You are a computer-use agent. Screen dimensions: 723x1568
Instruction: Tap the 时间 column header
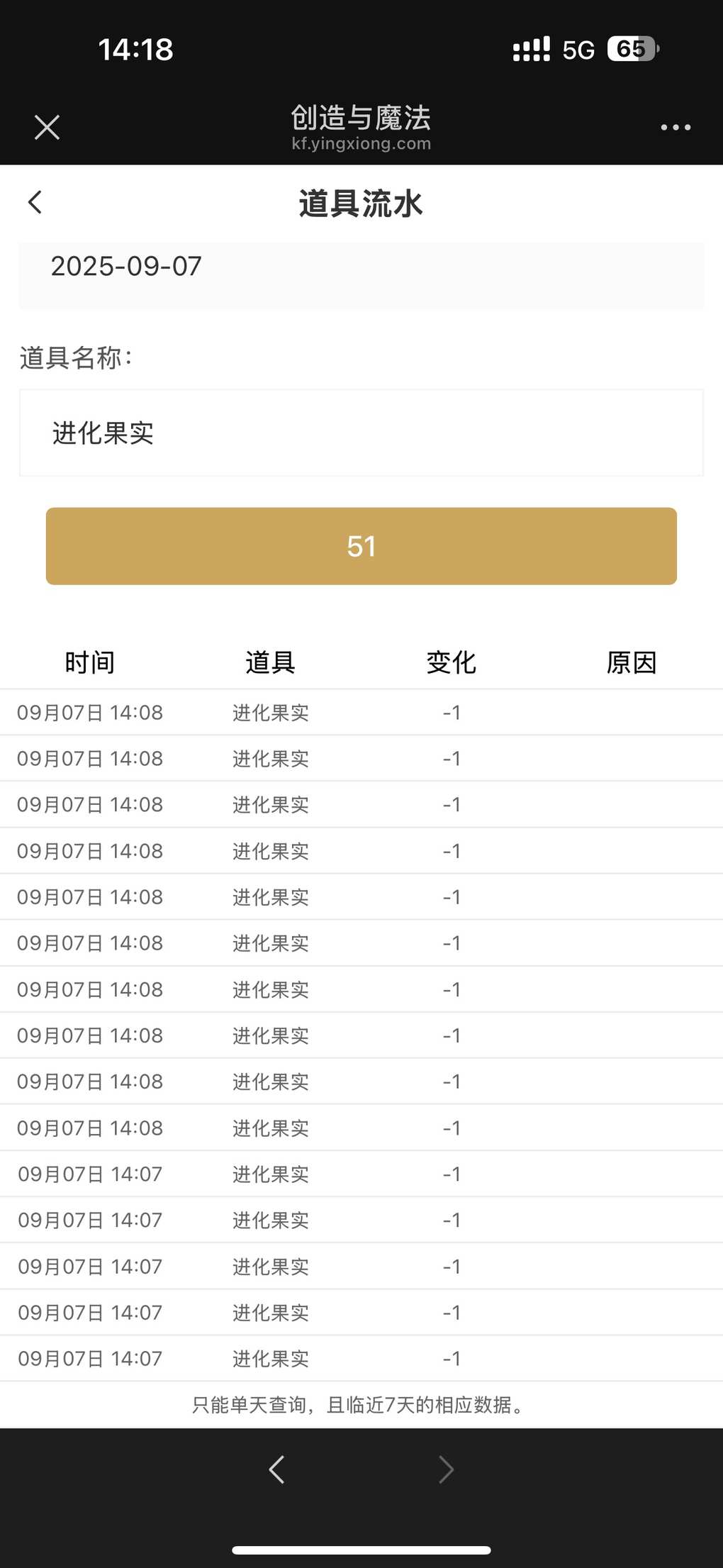tap(90, 662)
